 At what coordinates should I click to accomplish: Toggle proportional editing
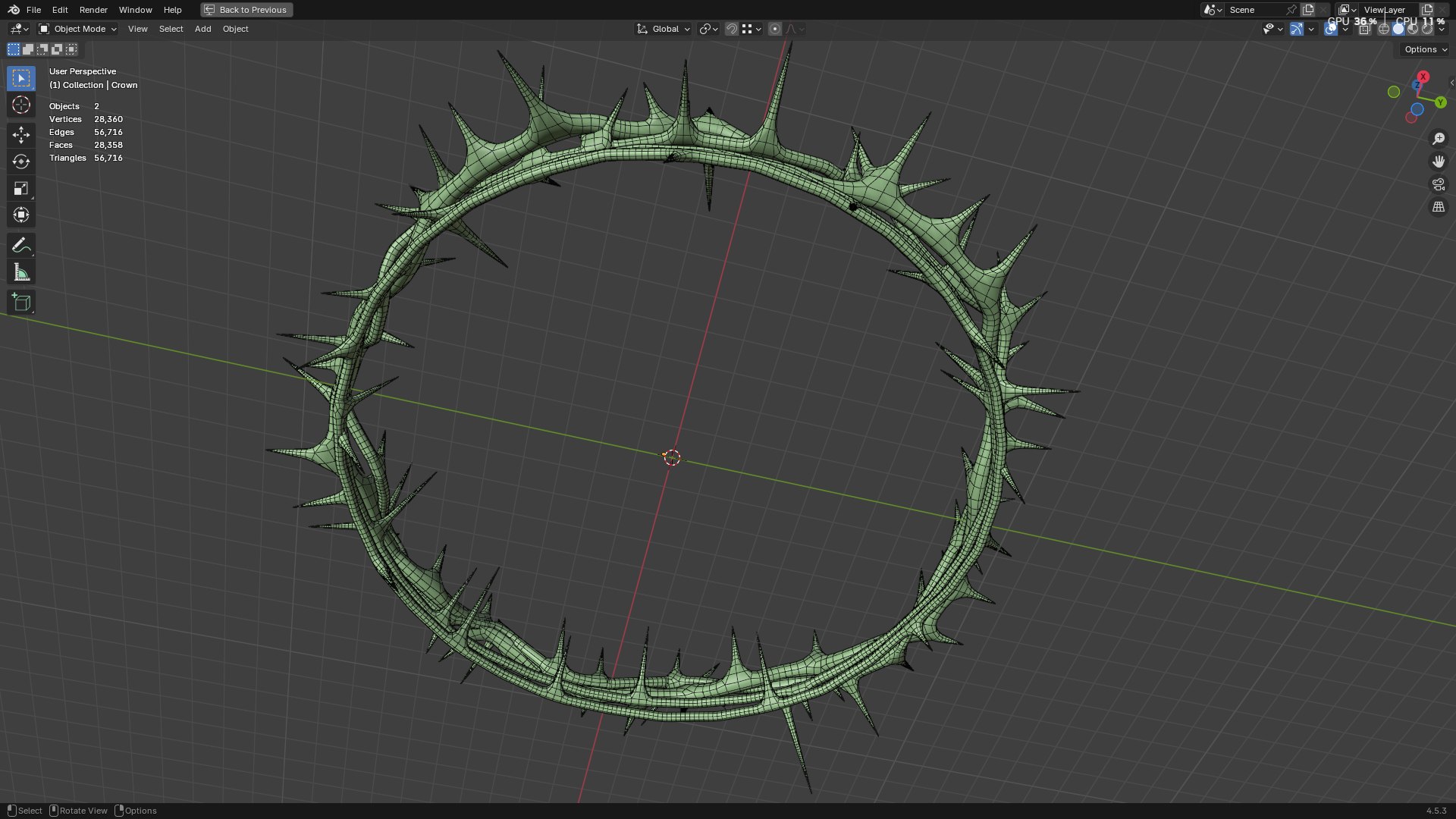click(x=774, y=29)
